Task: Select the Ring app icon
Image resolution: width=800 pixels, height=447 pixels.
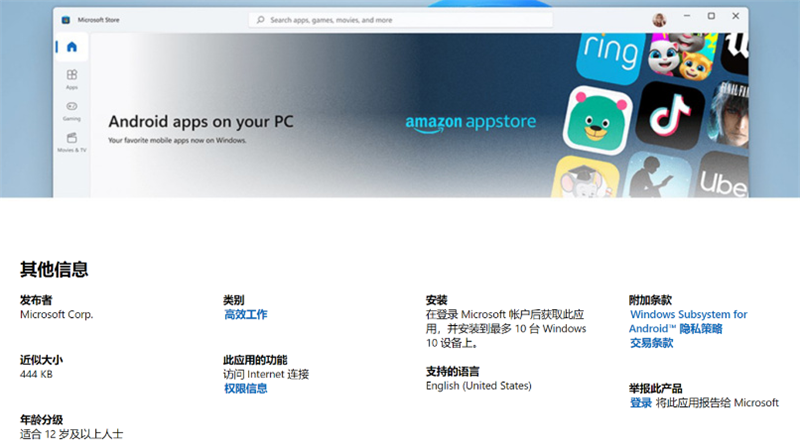Action: click(x=609, y=57)
